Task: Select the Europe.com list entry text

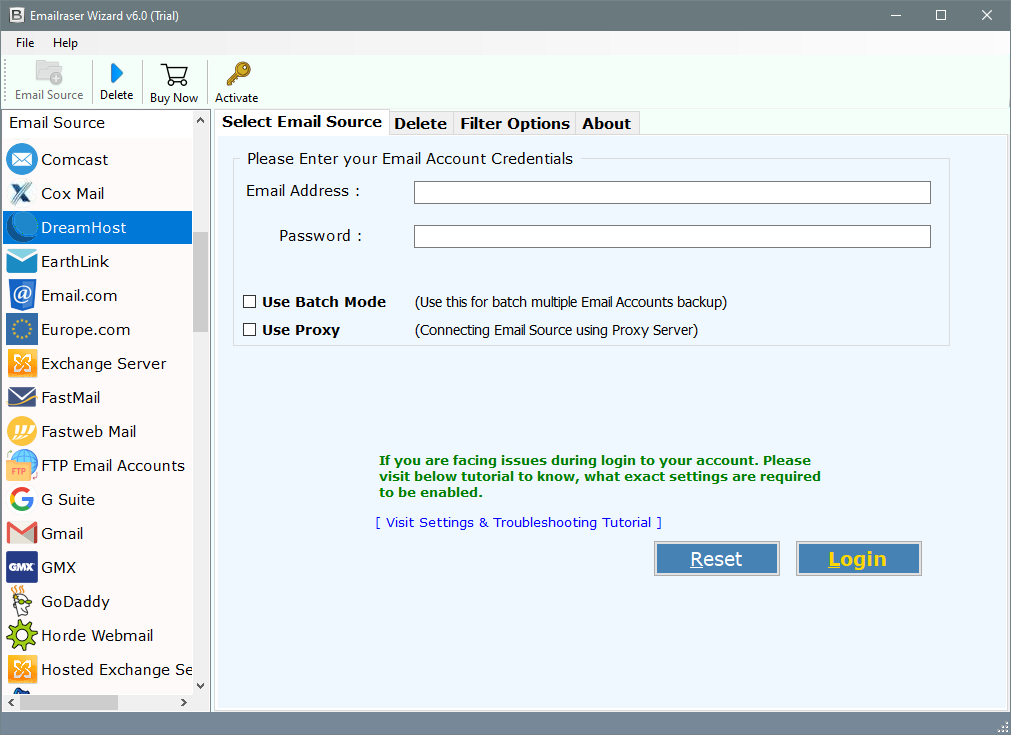Action: tap(85, 329)
